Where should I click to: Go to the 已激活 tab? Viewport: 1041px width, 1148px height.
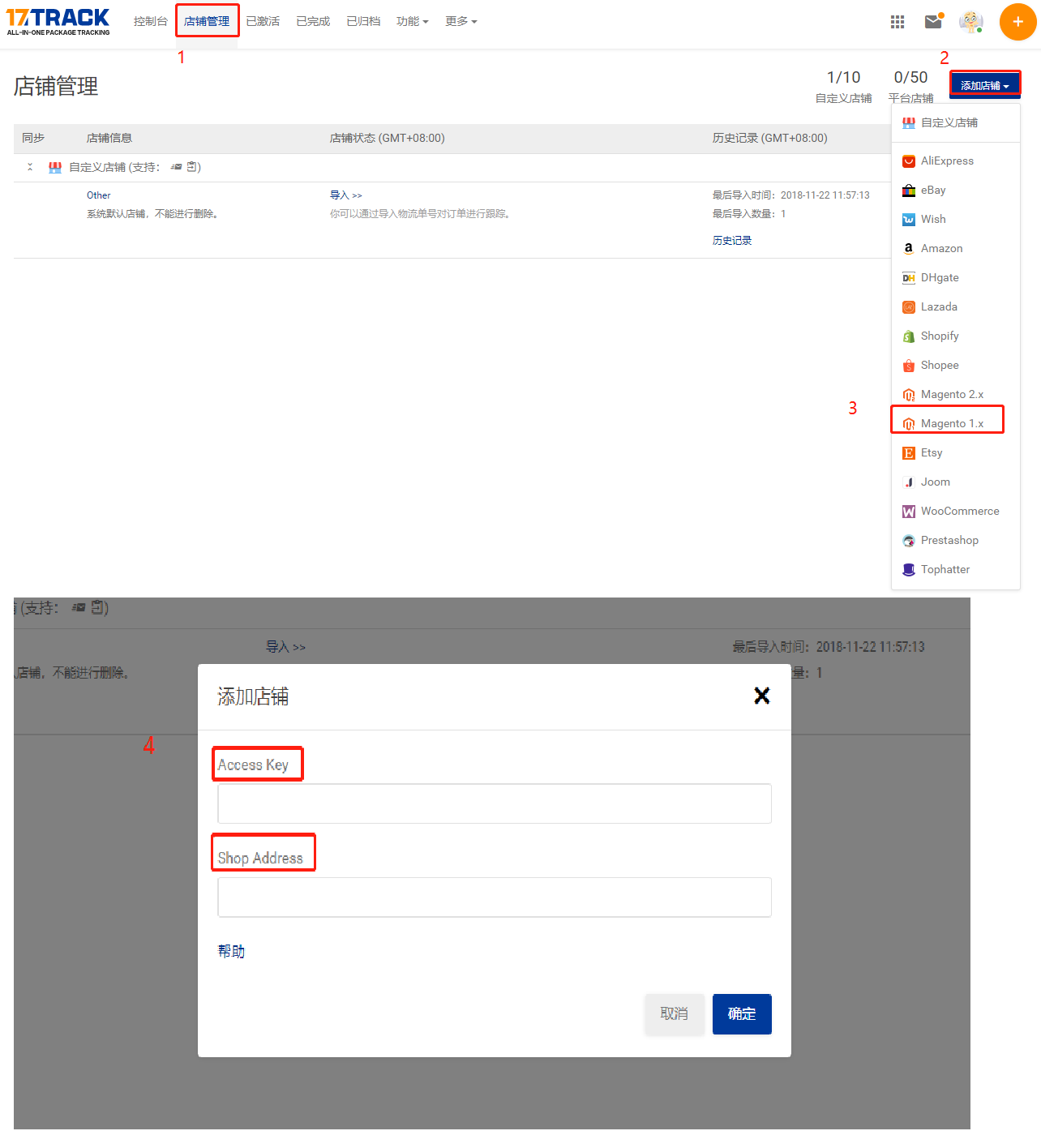(263, 21)
